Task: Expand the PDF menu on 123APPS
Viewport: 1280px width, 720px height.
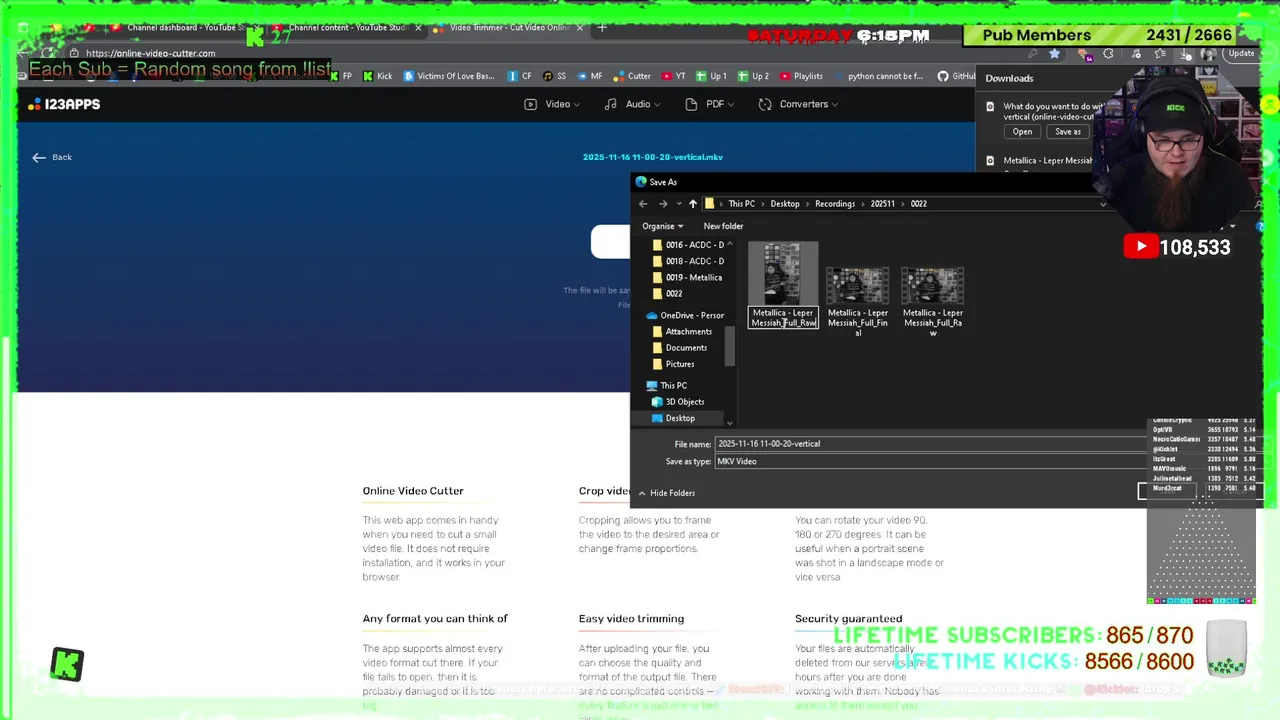Action: tap(710, 104)
